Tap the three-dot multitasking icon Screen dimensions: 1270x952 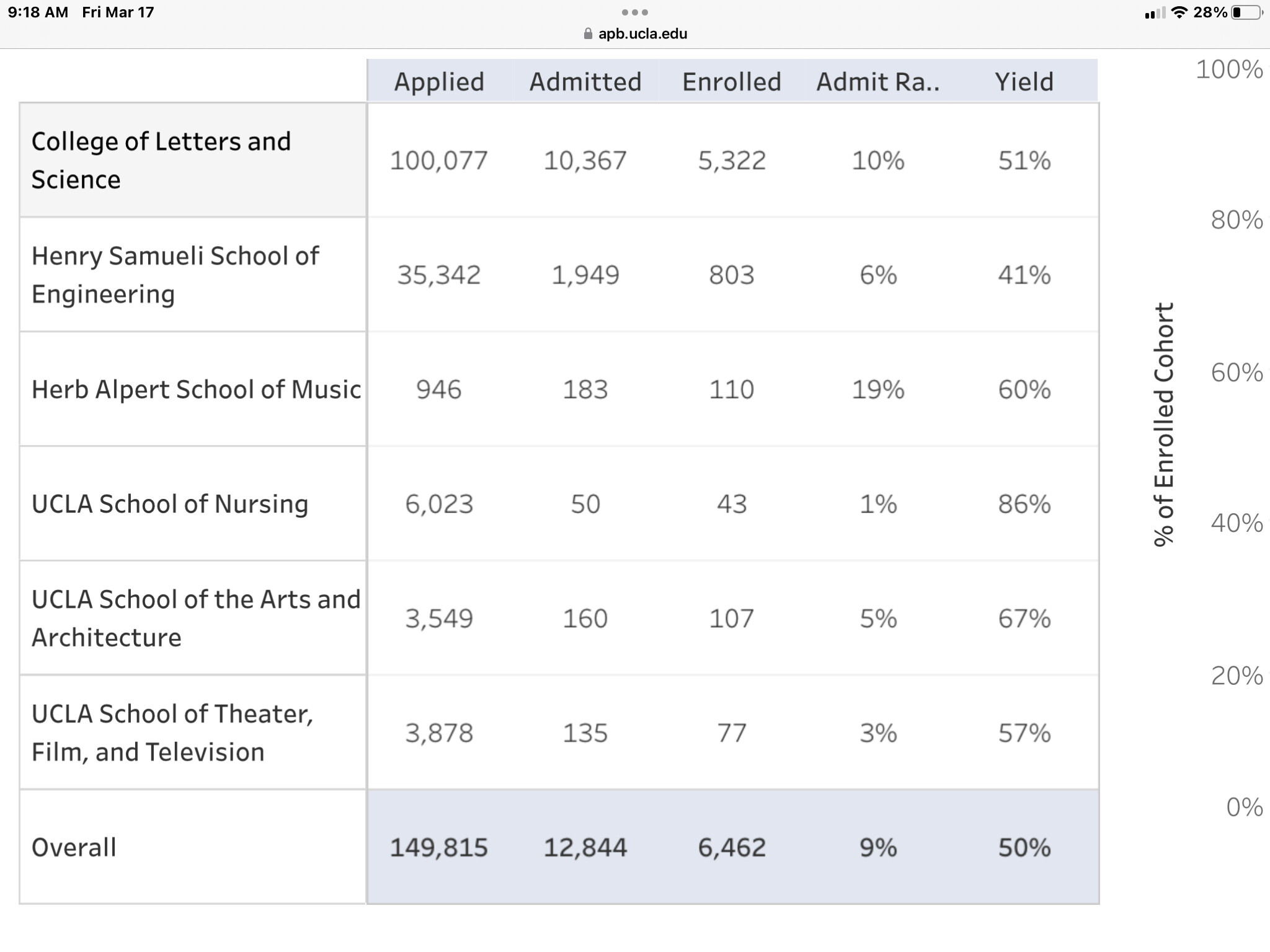point(634,12)
